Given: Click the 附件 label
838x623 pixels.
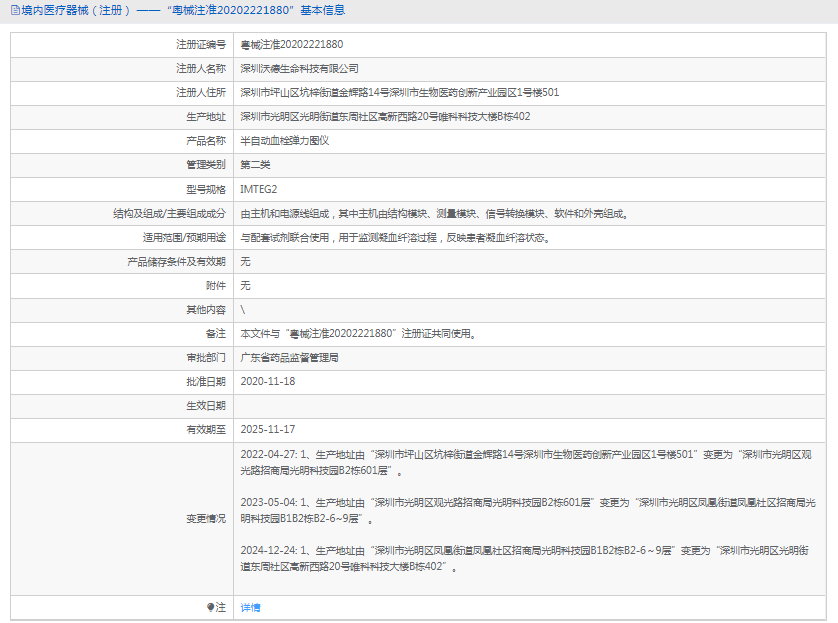Looking at the screenshot, I should tap(216, 285).
